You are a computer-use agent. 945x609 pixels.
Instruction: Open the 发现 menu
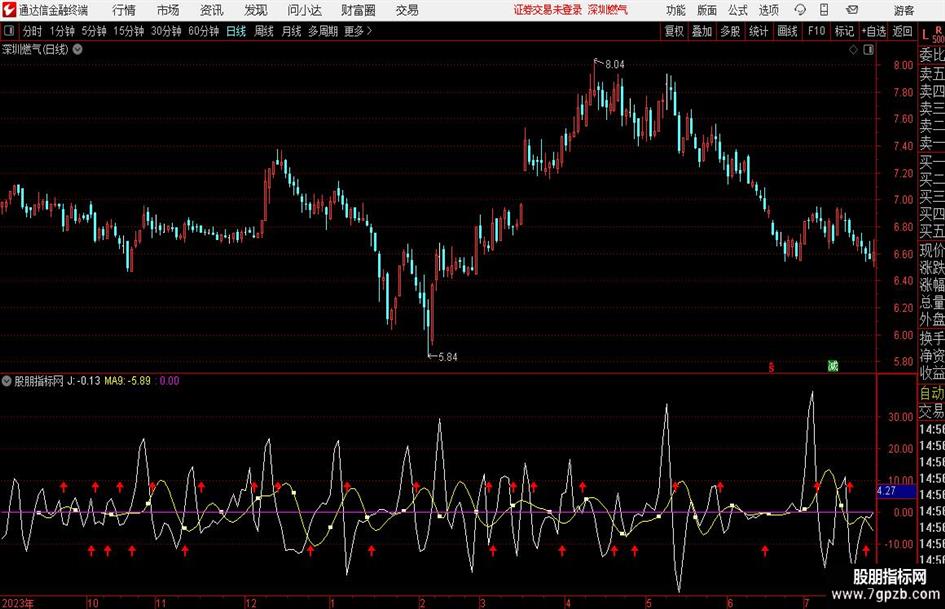256,10
